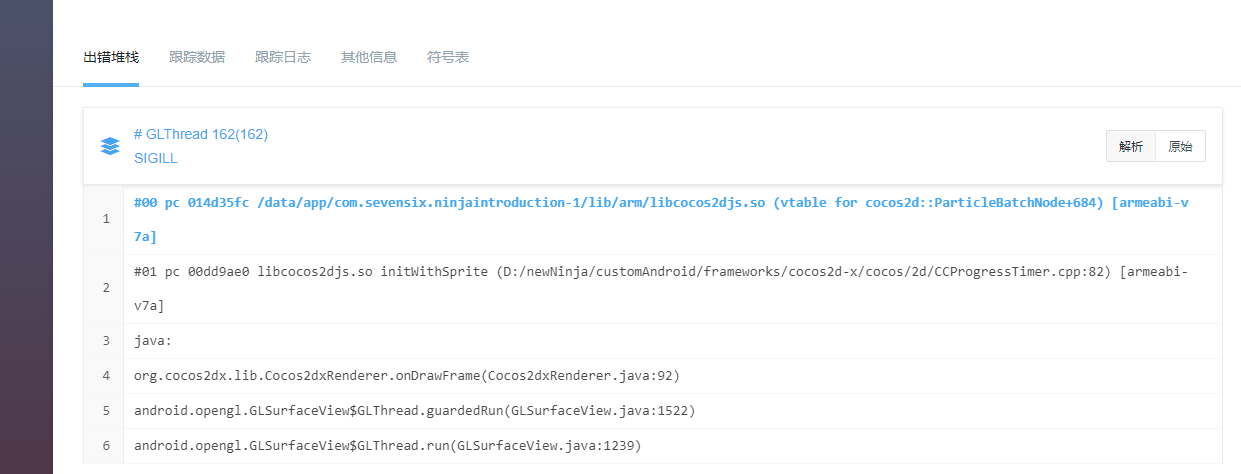
Task: Click the GLThread.guardedRun stack line
Action: point(414,410)
